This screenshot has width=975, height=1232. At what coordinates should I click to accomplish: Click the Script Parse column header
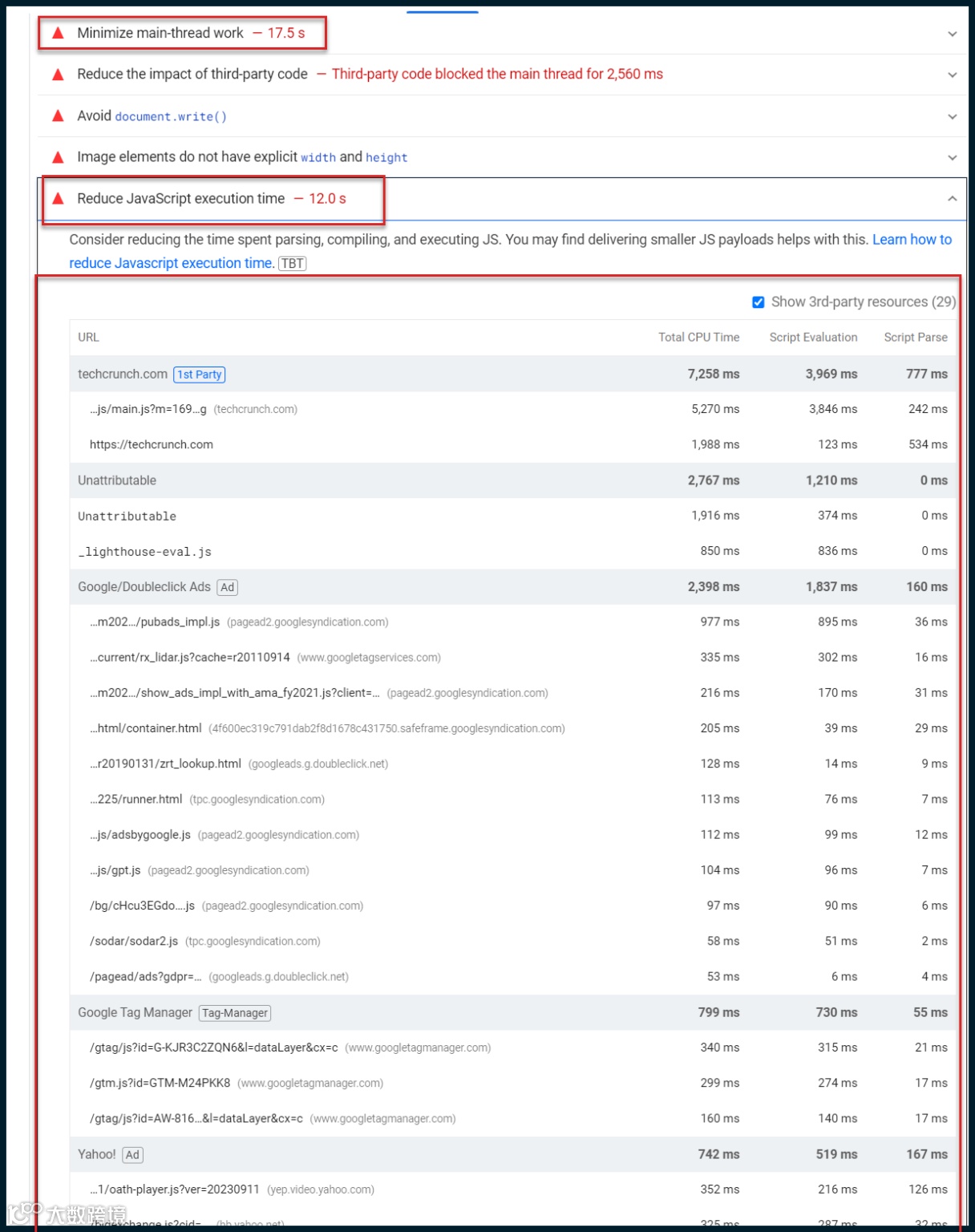[x=916, y=338]
